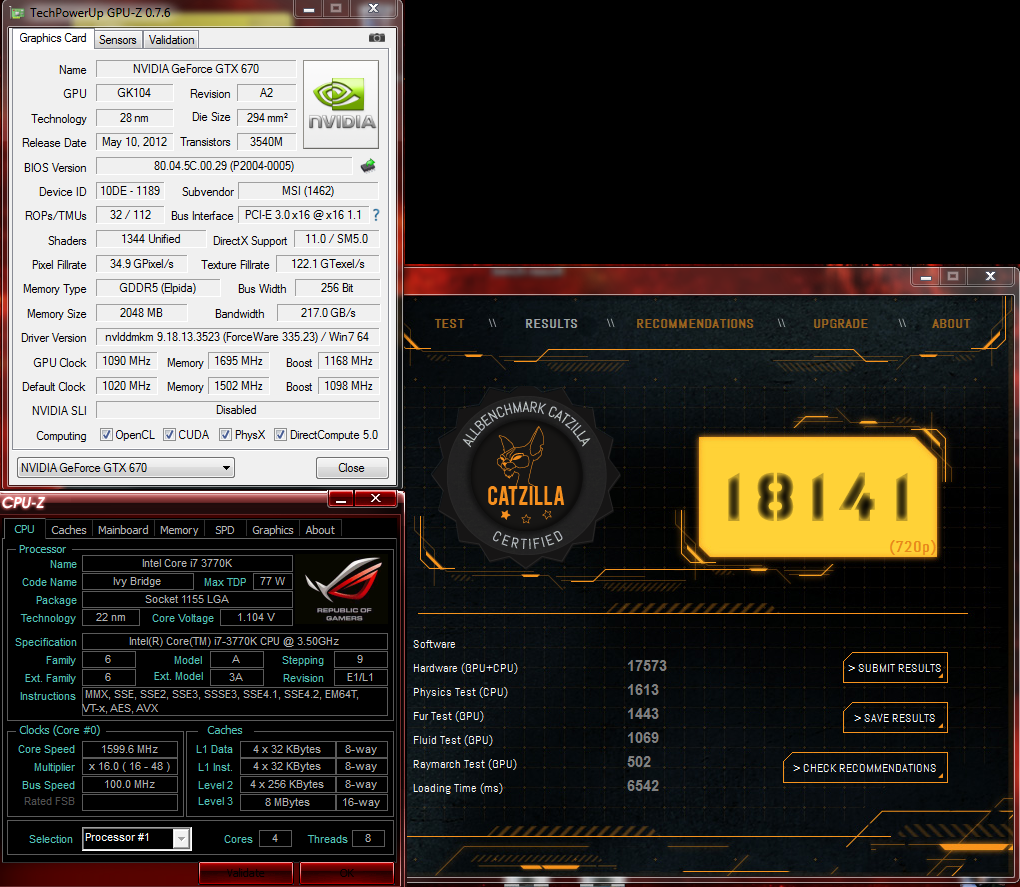Screen dimensions: 1020x887
Task: Switch to GPU-Z Sensors tab
Action: pyautogui.click(x=117, y=40)
